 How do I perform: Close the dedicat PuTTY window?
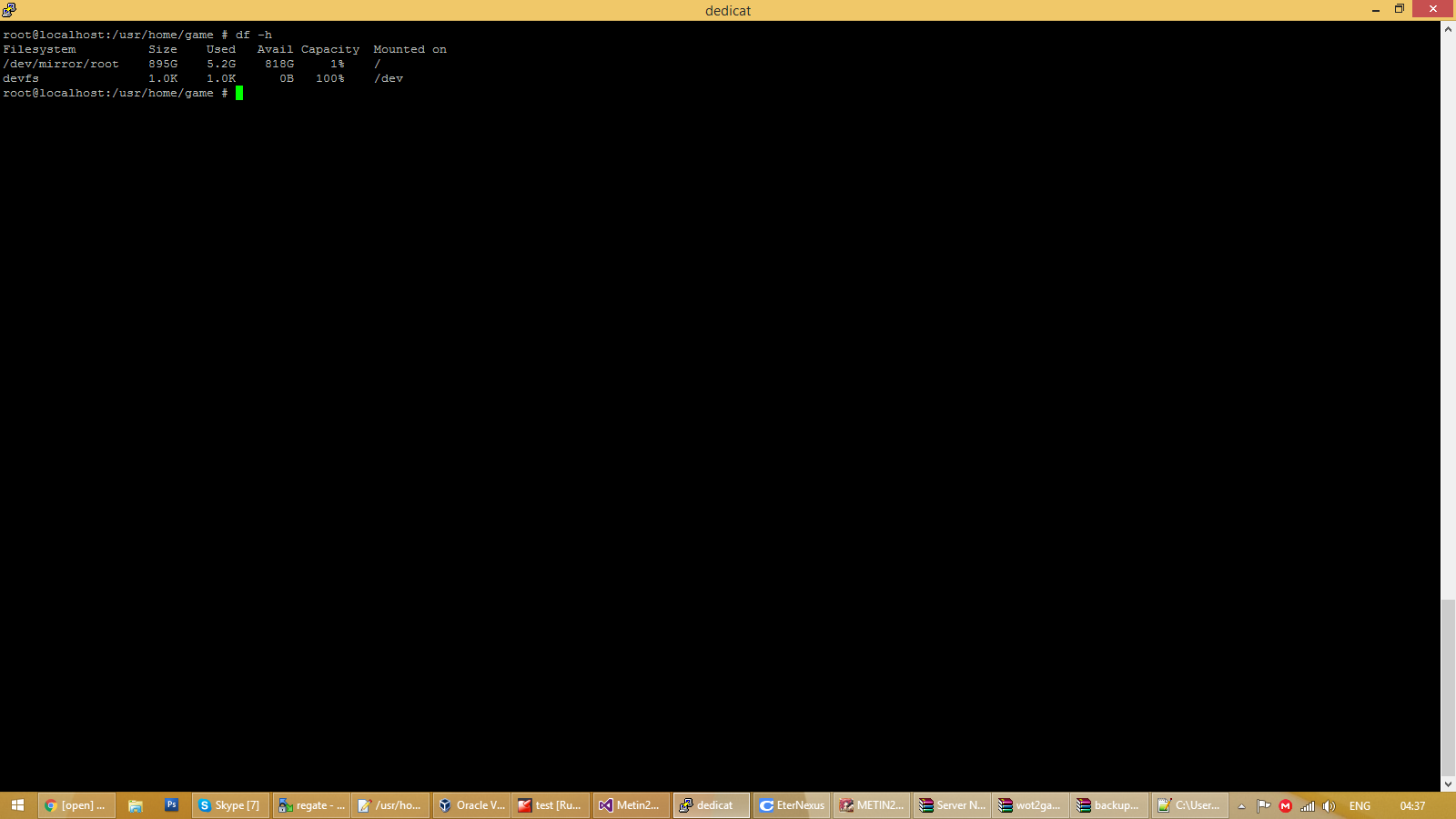pos(1433,9)
